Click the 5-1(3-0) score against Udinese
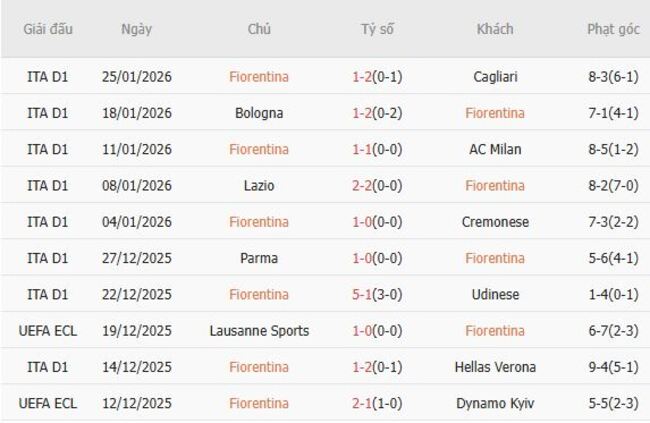Viewport: 650px width, 423px height. click(x=377, y=294)
